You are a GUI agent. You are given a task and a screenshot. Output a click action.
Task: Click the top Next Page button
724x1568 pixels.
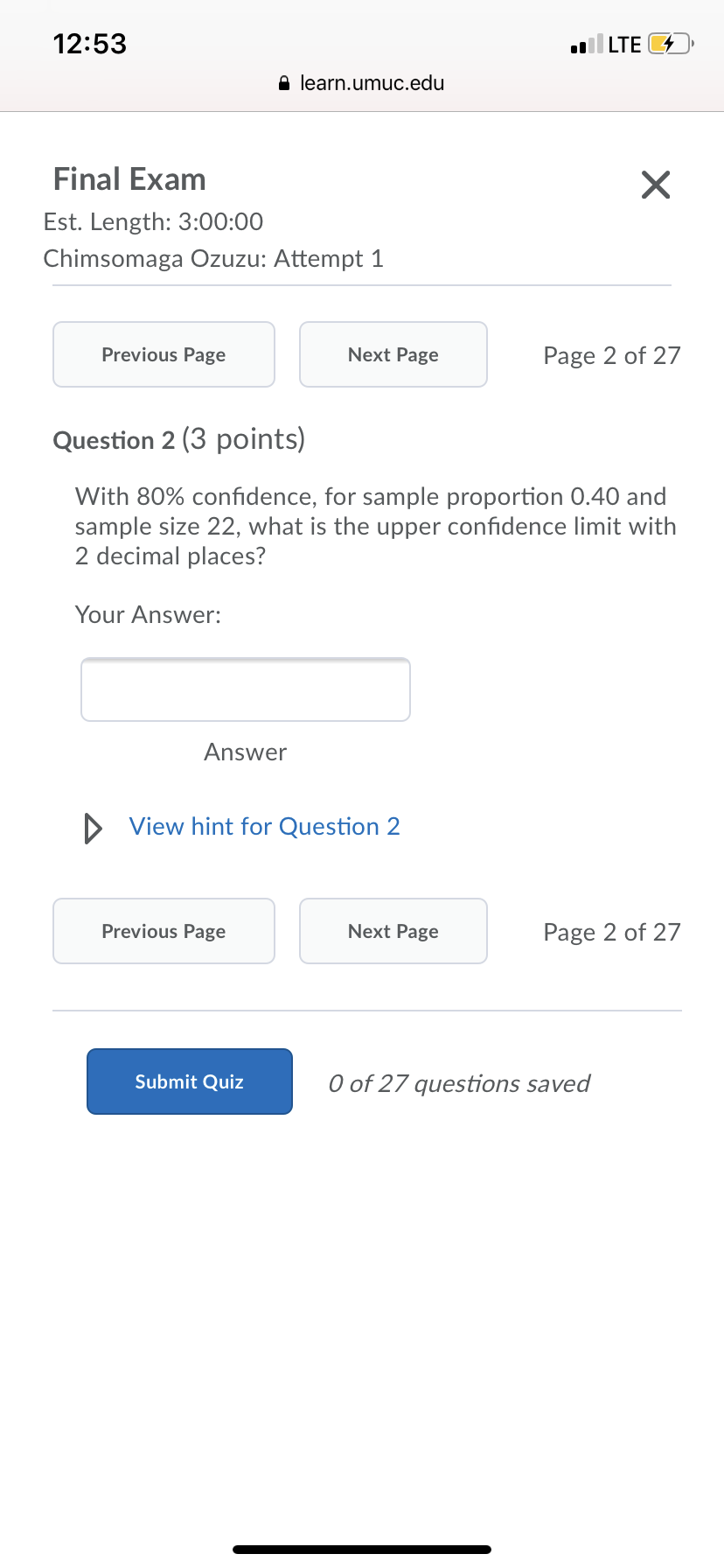click(x=393, y=354)
